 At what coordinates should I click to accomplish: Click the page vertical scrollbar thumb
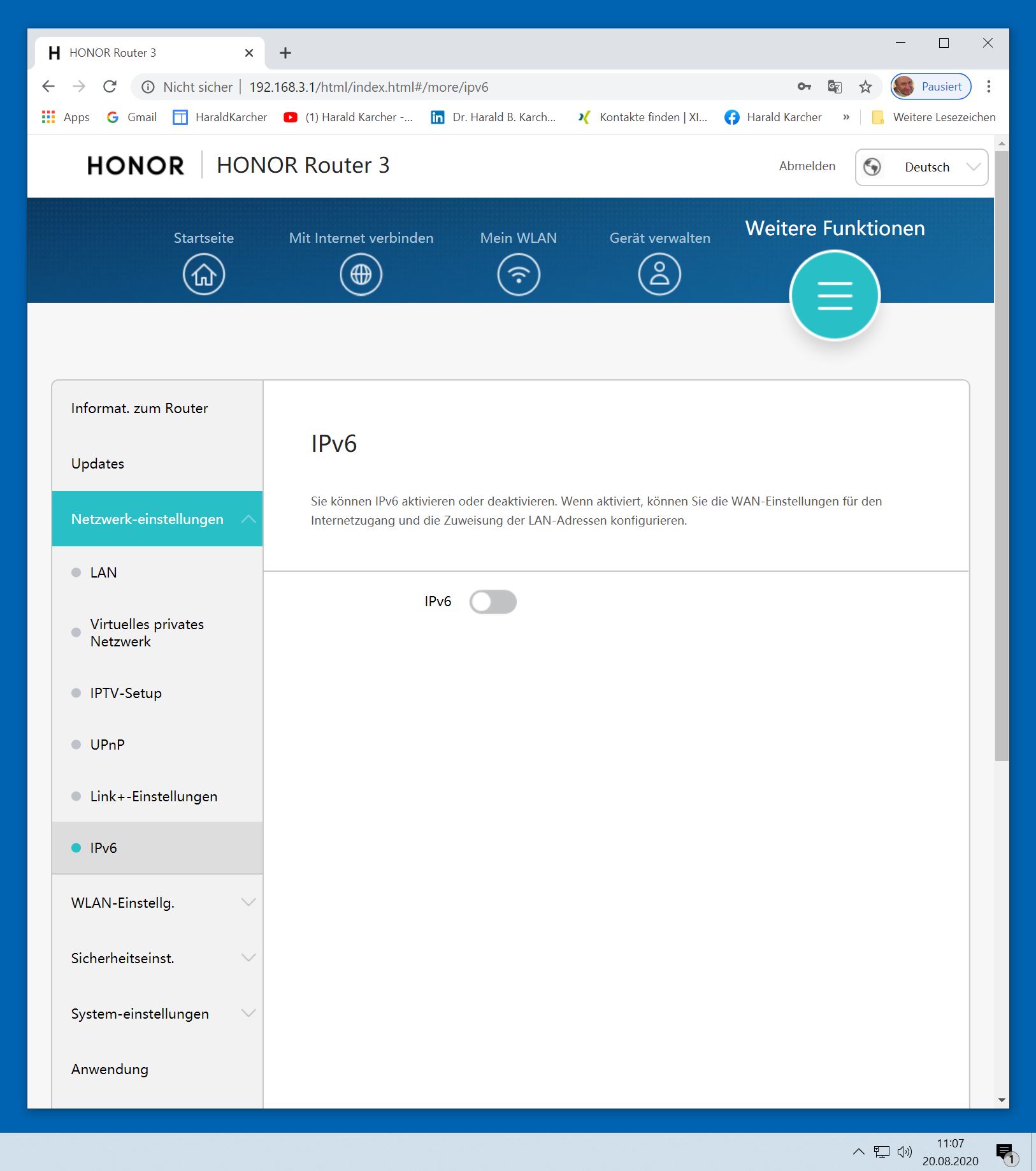point(1002,455)
